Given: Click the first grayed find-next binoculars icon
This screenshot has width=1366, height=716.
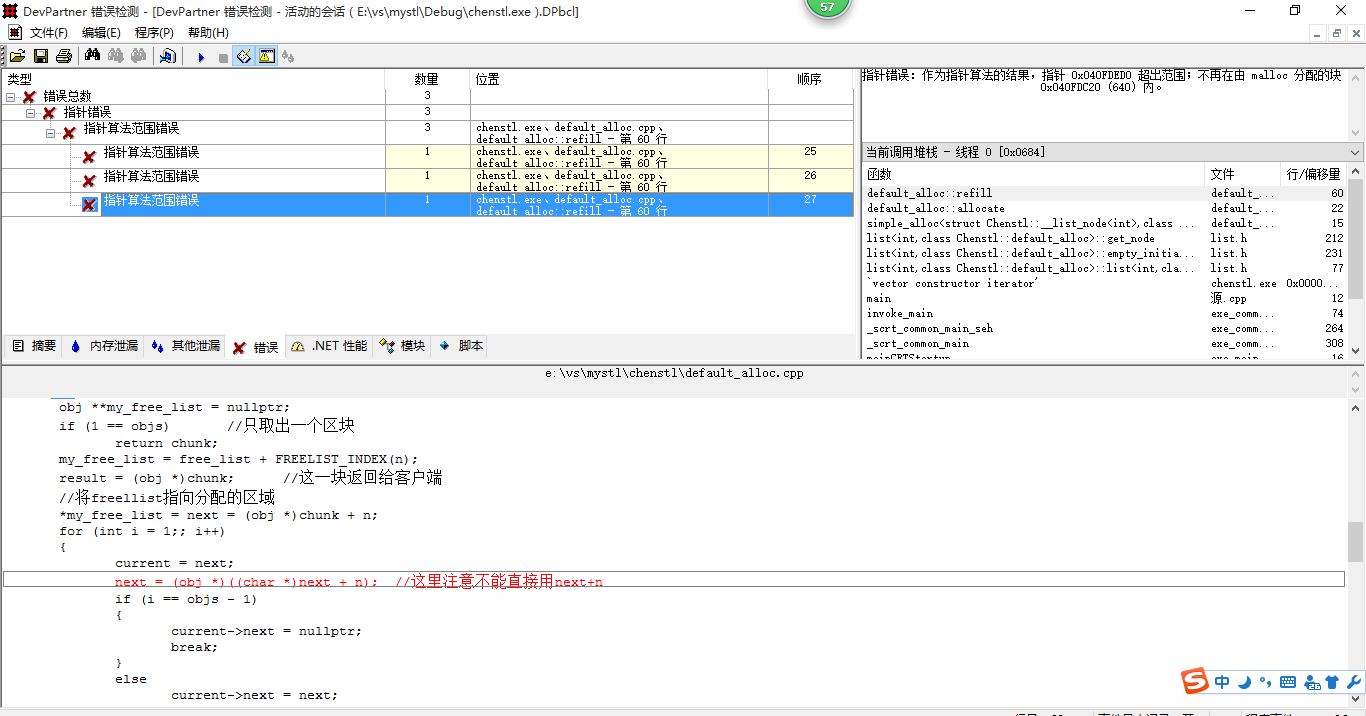Looking at the screenshot, I should coord(115,56).
